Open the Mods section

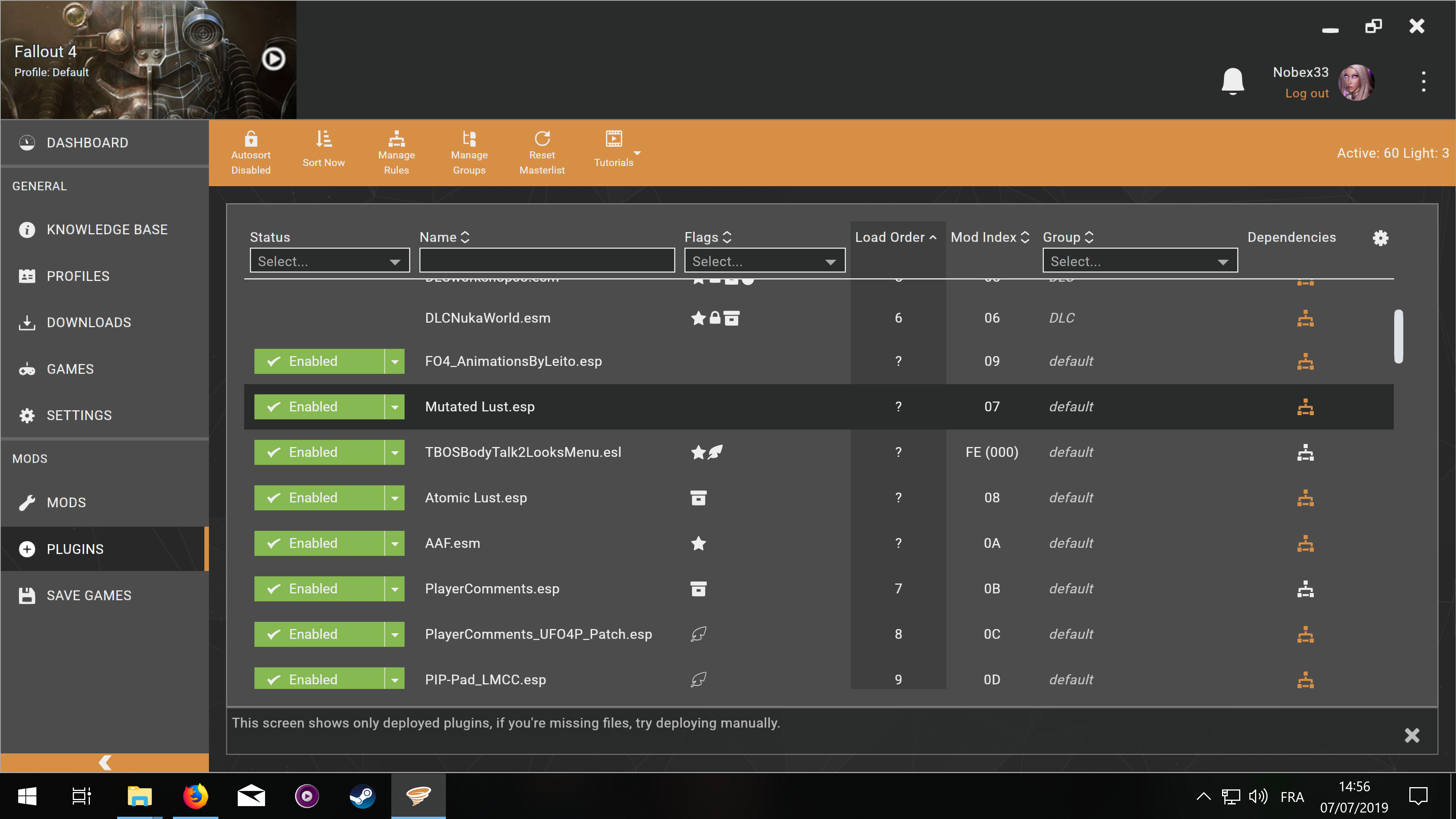(x=105, y=502)
